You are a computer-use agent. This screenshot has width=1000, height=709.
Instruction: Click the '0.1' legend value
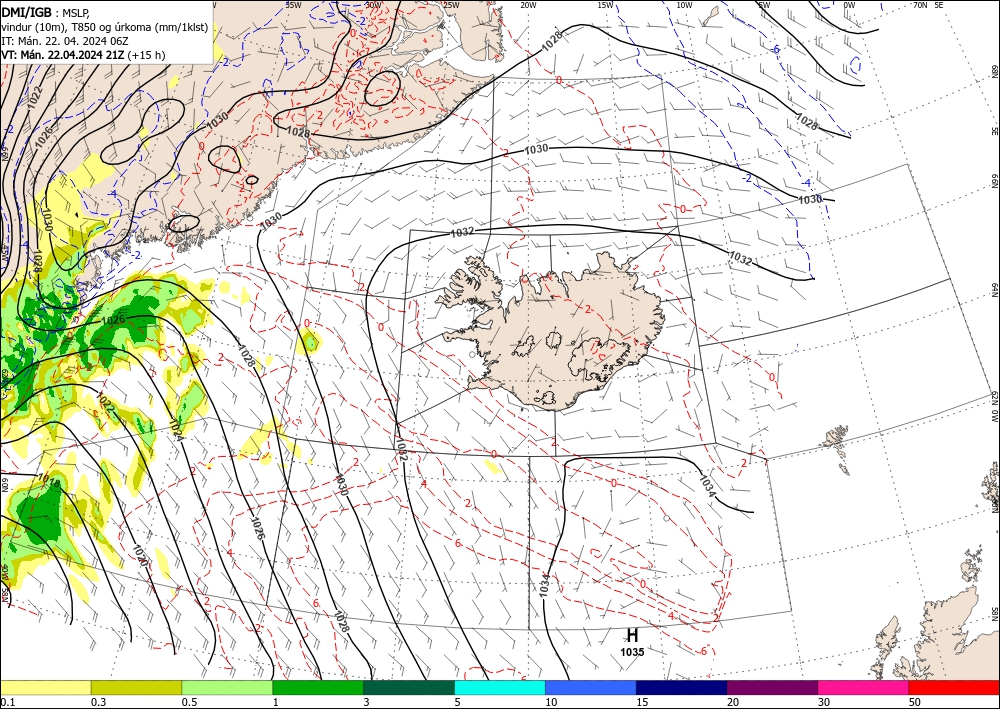7,702
